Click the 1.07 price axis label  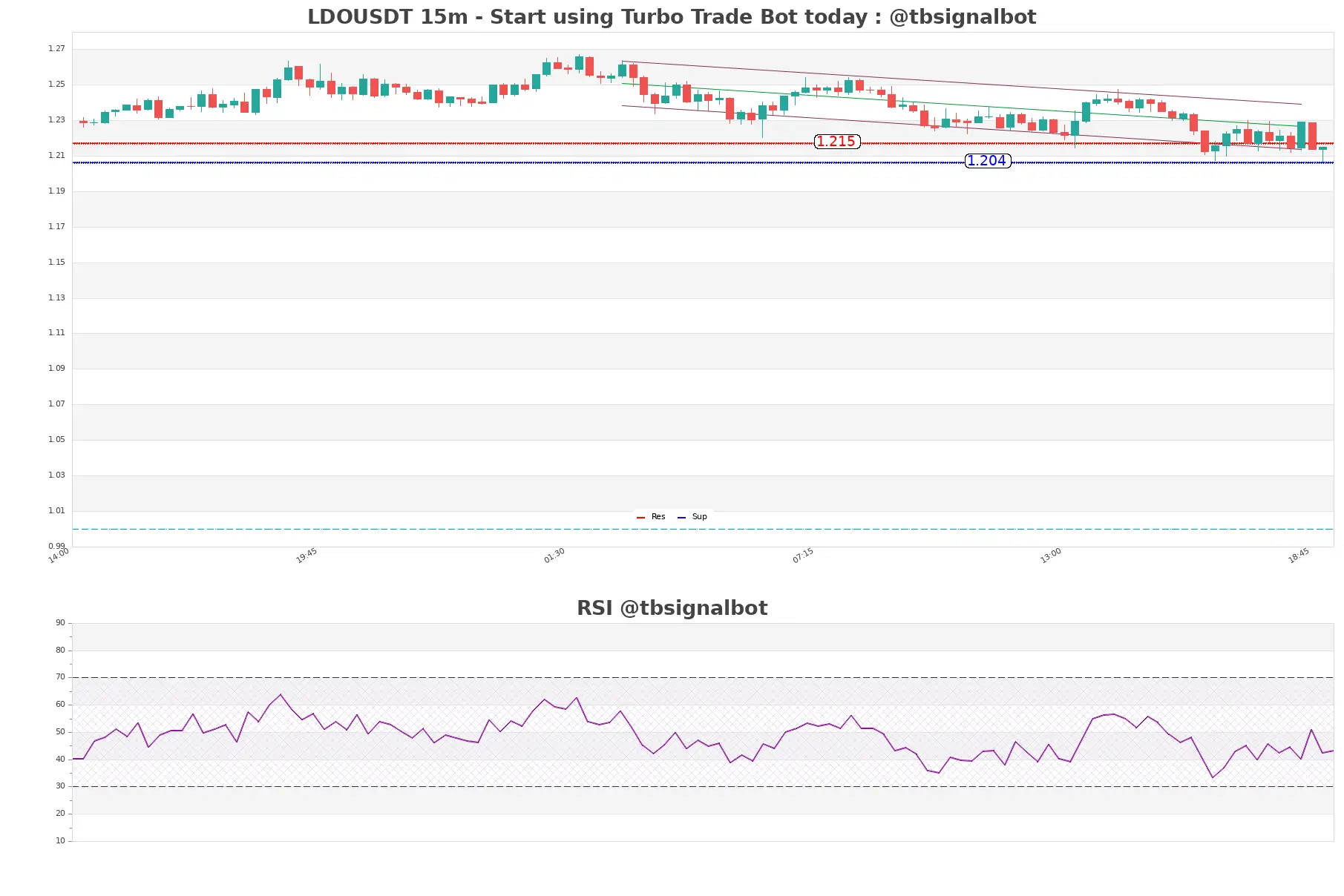[x=56, y=404]
